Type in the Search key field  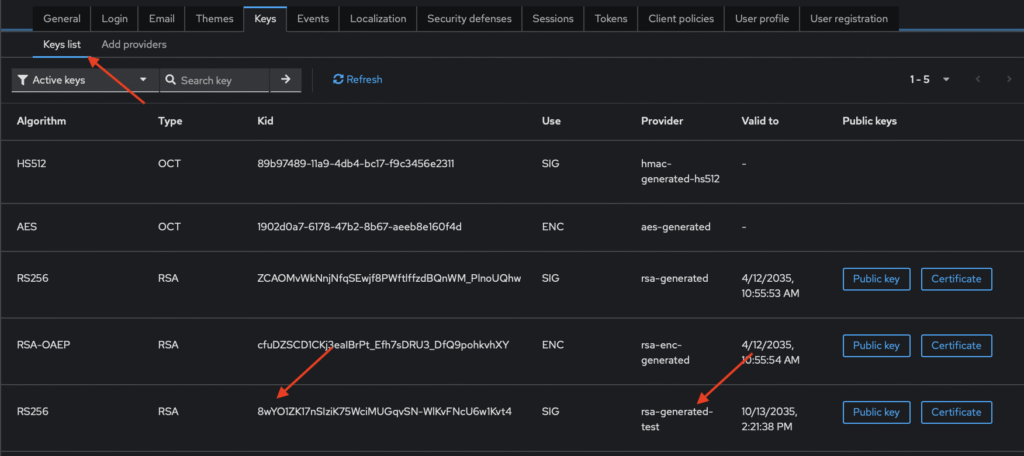tap(222, 80)
